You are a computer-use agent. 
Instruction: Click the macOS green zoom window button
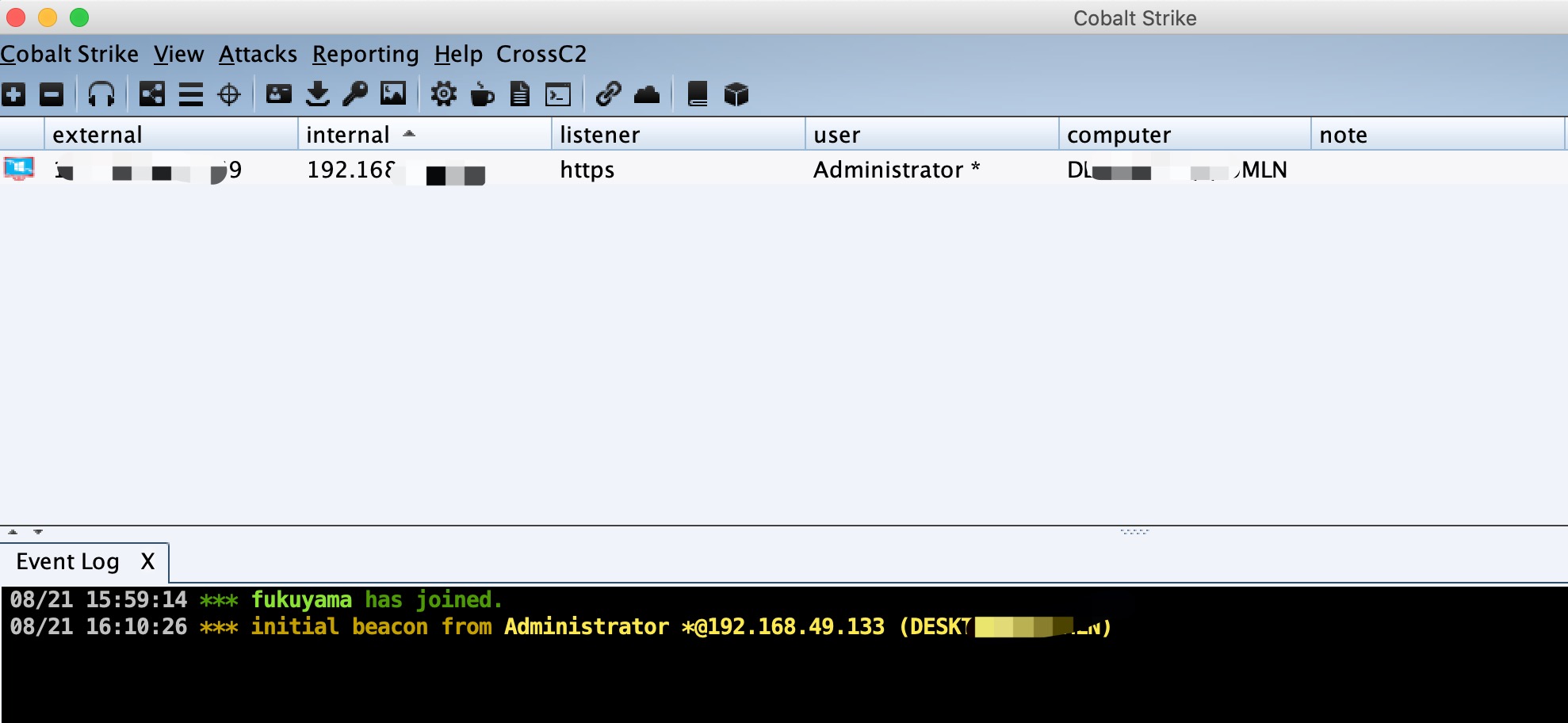pyautogui.click(x=79, y=17)
